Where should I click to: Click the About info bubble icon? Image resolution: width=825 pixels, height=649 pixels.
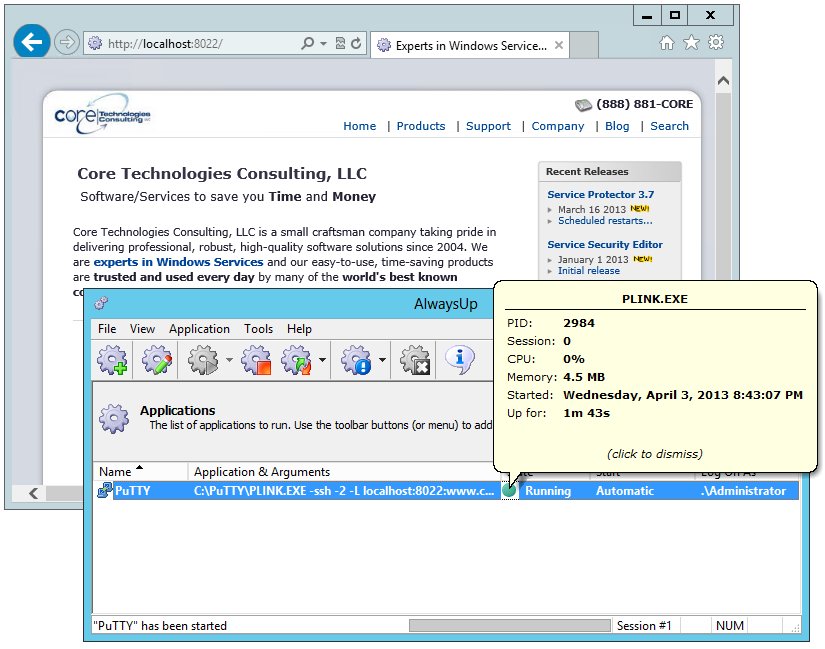click(460, 360)
